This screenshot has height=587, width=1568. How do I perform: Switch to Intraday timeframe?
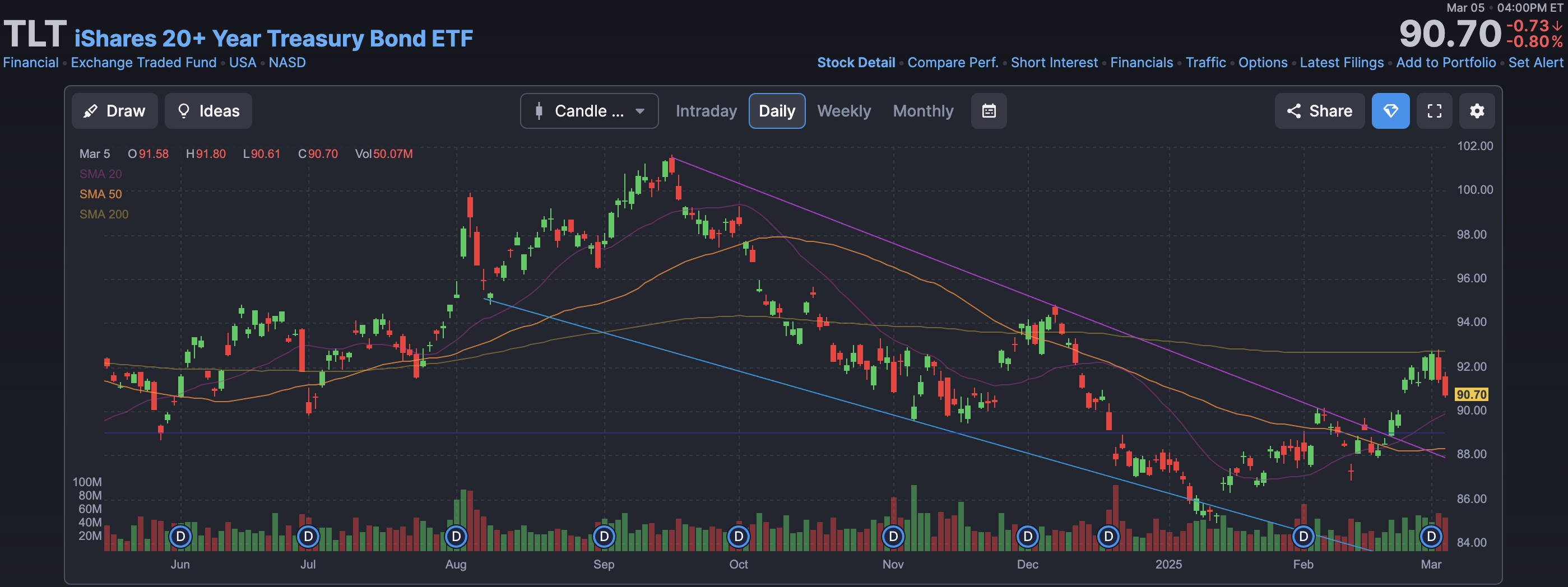coord(706,111)
